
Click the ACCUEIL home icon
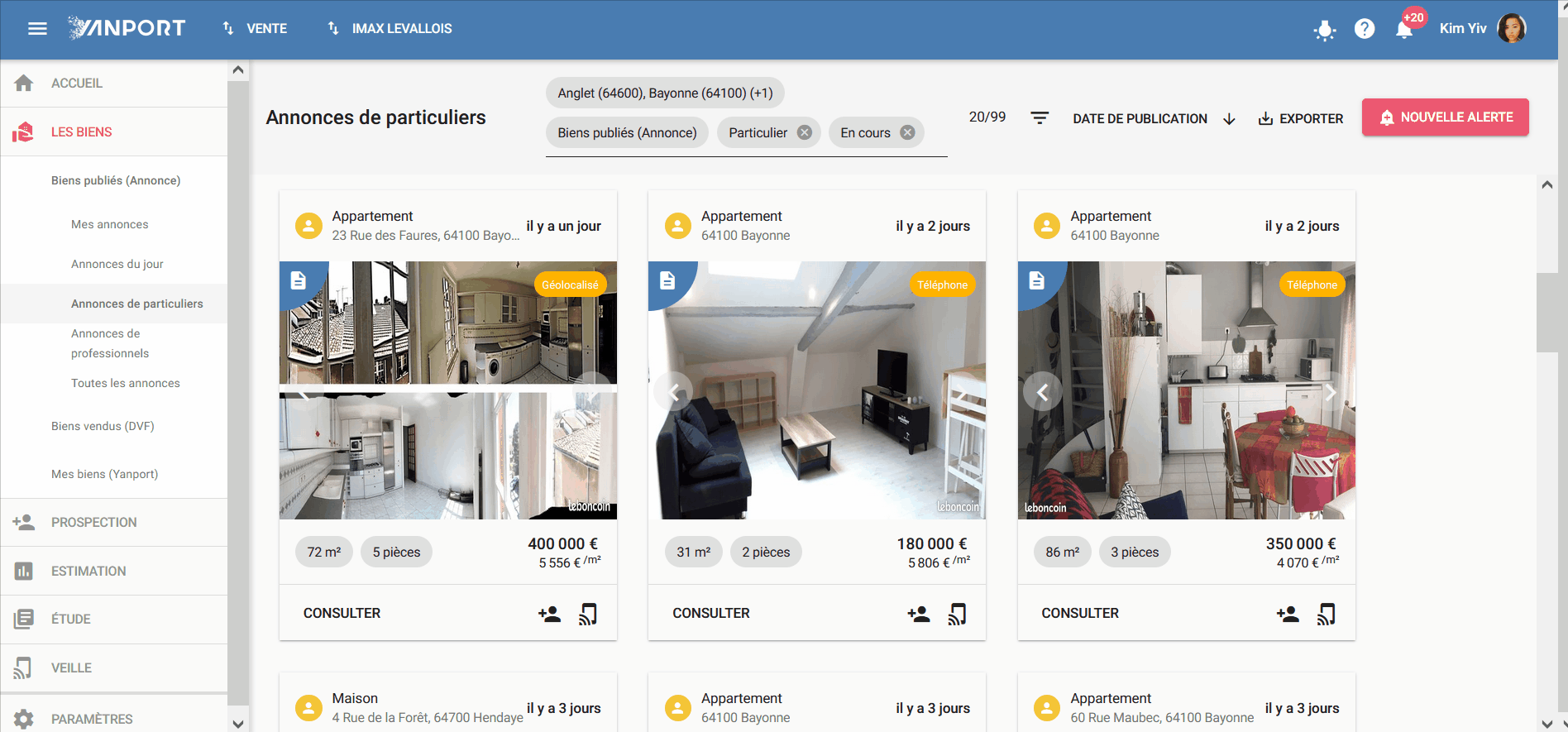tap(24, 84)
